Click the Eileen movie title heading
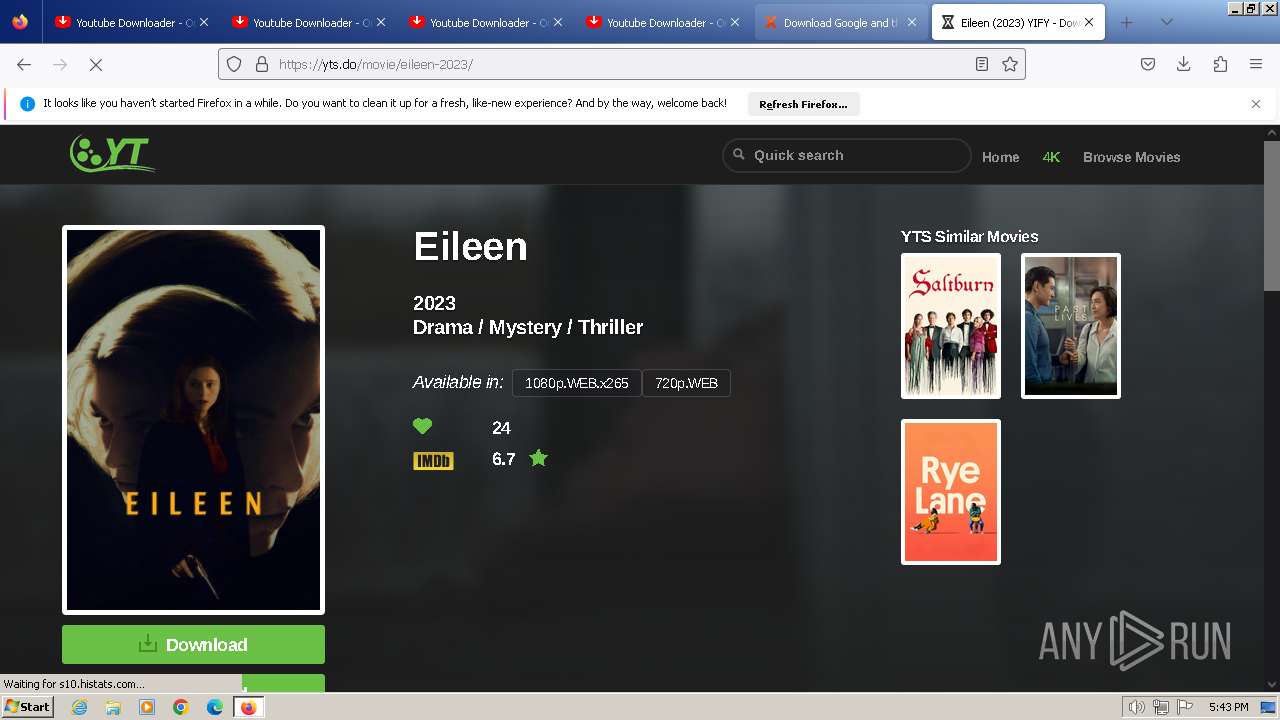 [470, 246]
